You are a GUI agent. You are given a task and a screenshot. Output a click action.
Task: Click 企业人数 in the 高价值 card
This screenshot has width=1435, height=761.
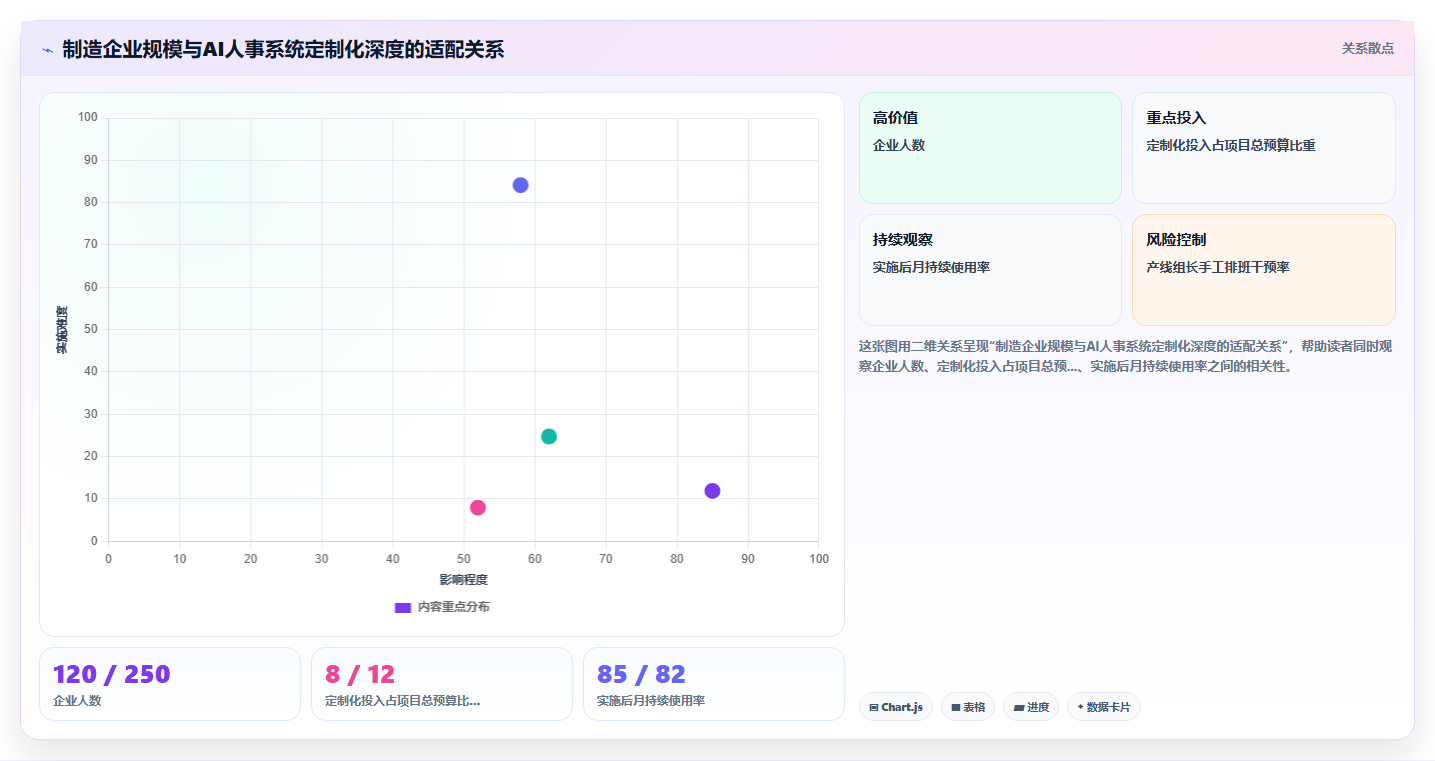(899, 145)
